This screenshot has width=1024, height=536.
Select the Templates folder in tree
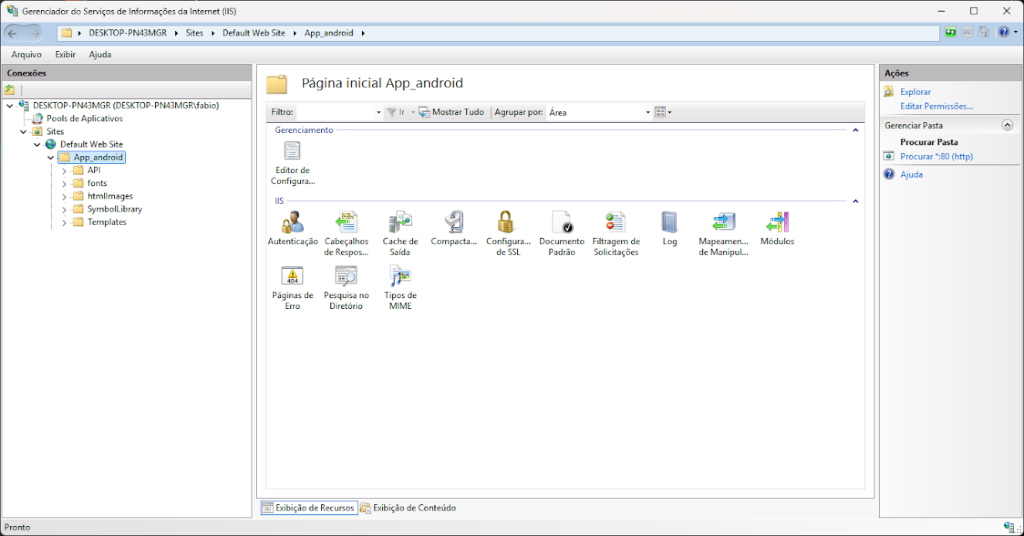[106, 222]
